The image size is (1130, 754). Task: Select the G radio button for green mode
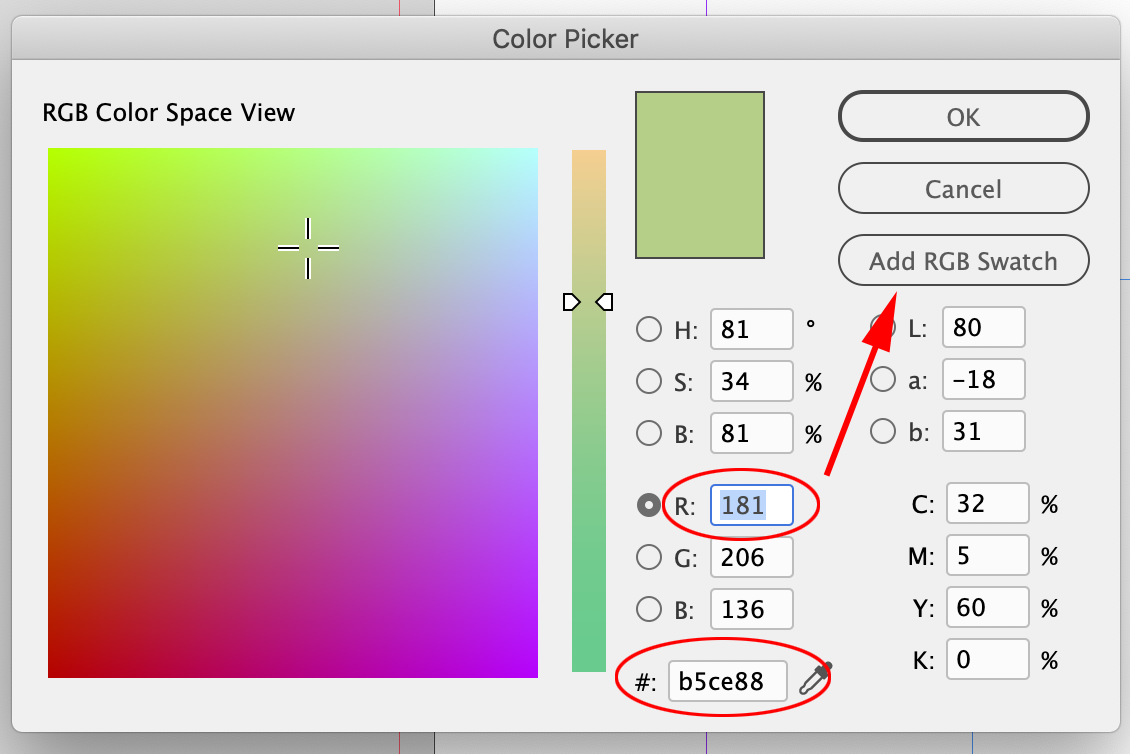[x=649, y=557]
